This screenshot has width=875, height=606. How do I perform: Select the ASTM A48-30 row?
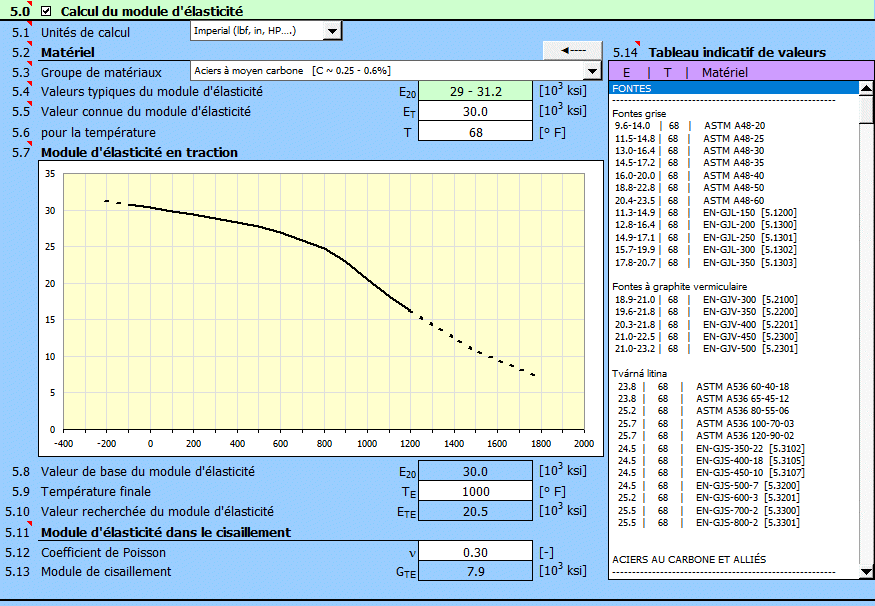point(734,151)
